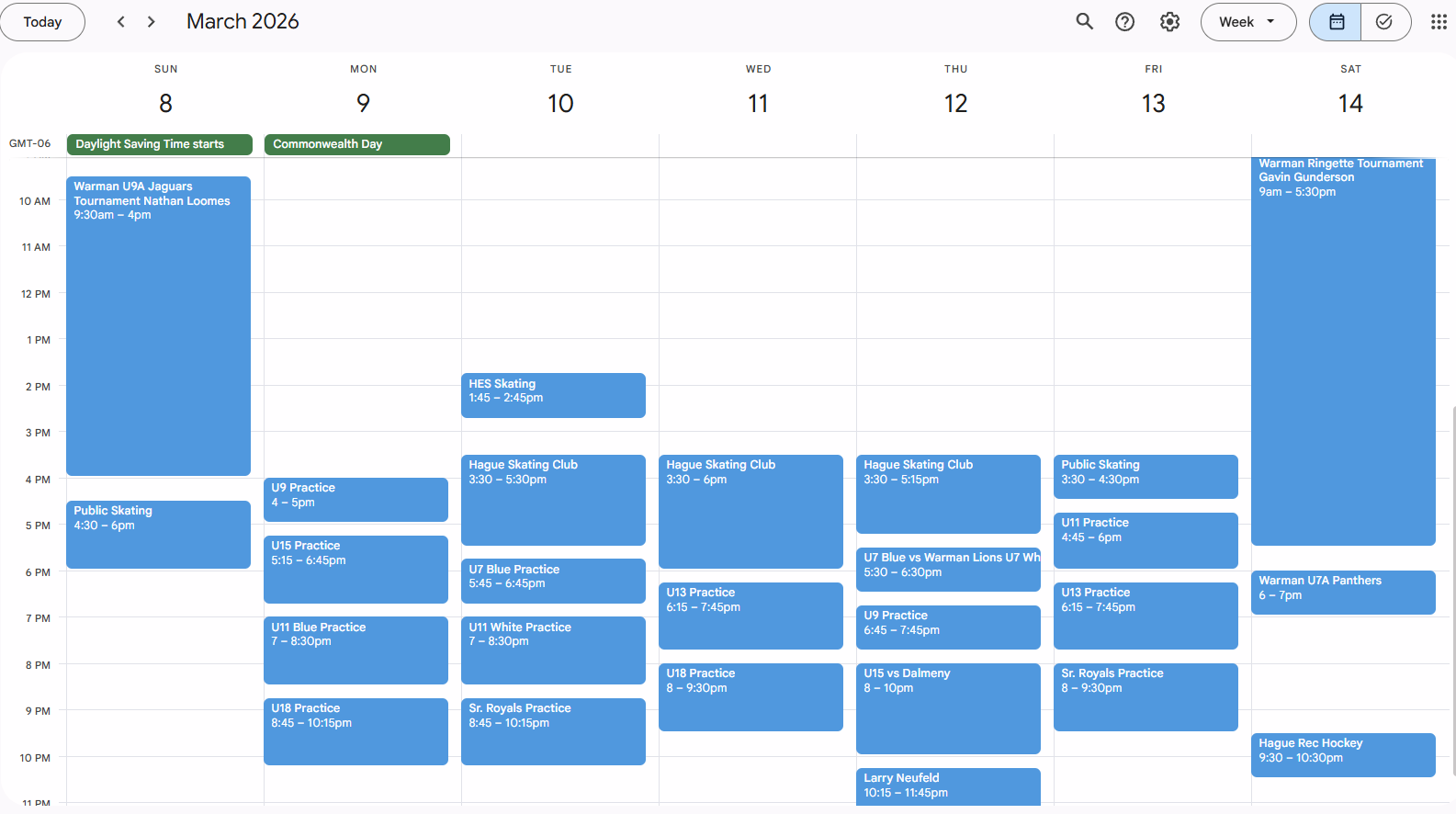Viewport: 1456px width, 814px height.
Task: Open Hague Rec Hockey event
Action: 1342,754
